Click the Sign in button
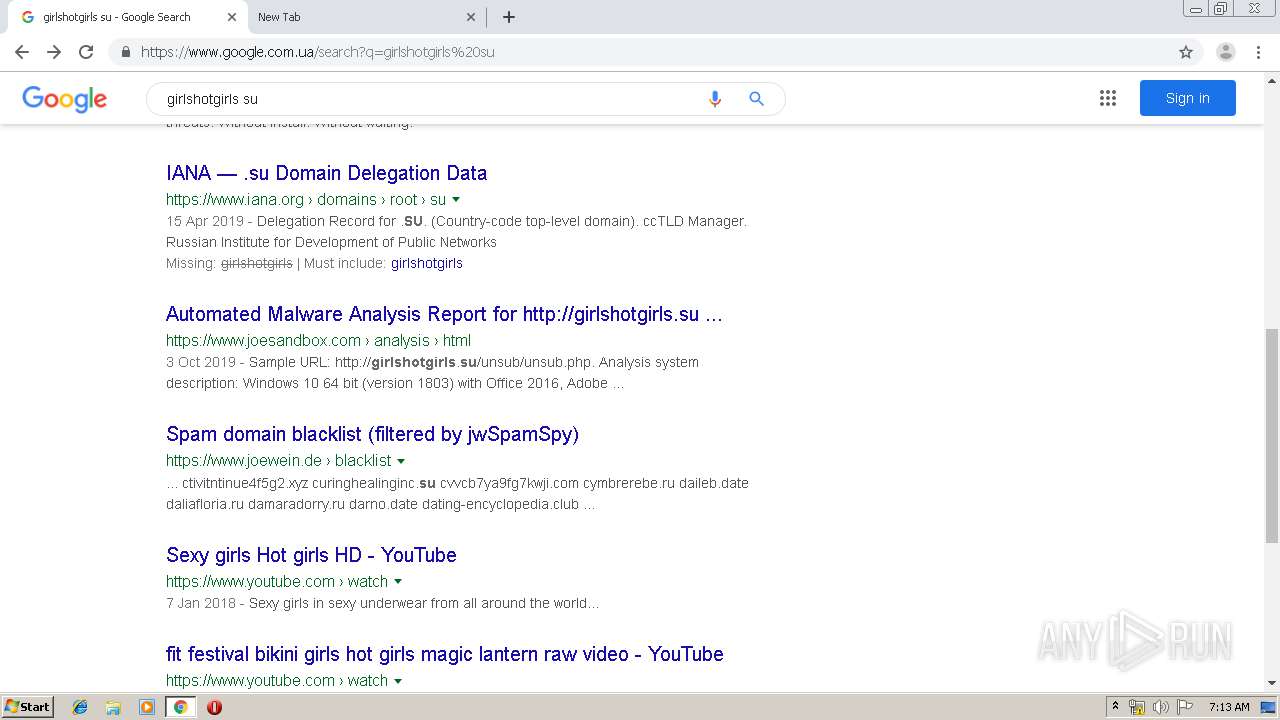1280x720 pixels. pyautogui.click(x=1187, y=98)
